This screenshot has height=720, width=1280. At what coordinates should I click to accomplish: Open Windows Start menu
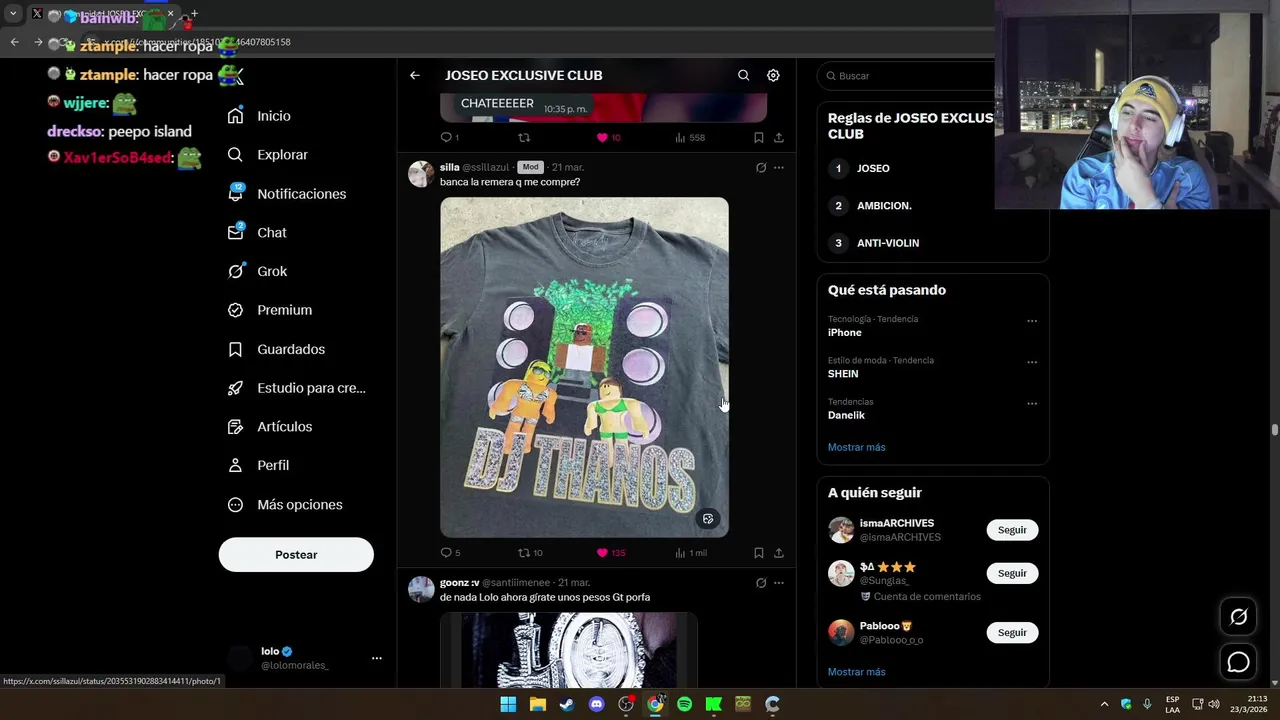click(508, 704)
